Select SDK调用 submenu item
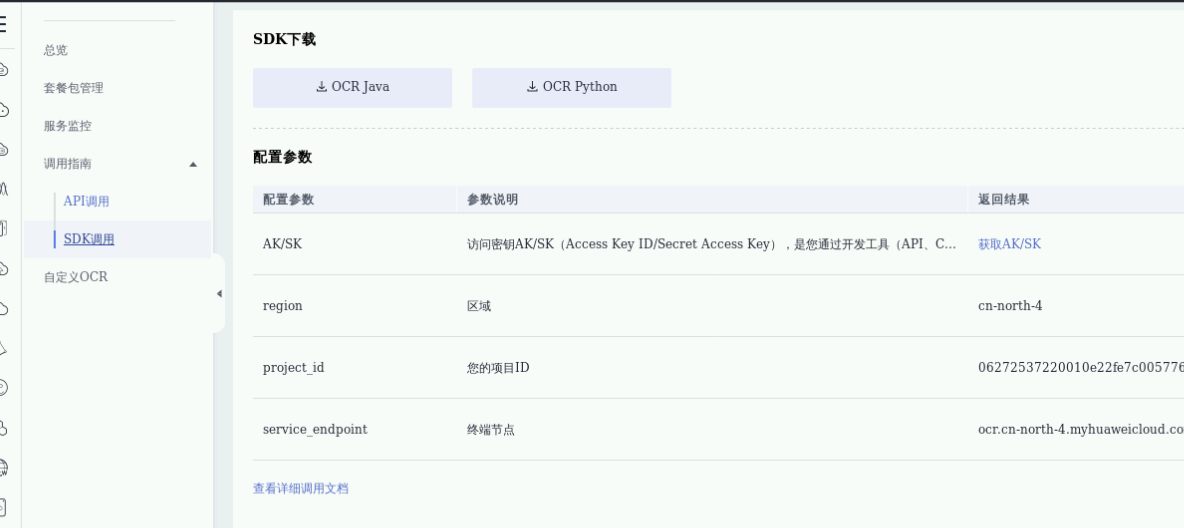 click(89, 239)
